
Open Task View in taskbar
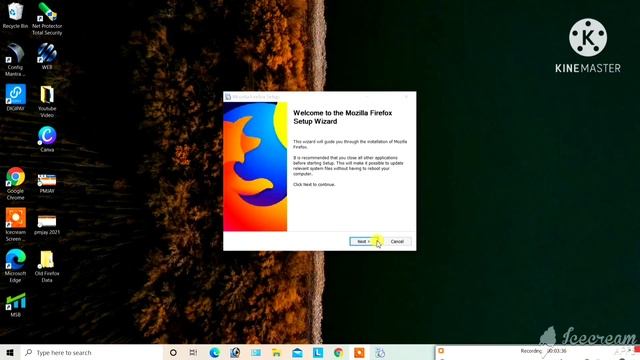[x=193, y=352]
